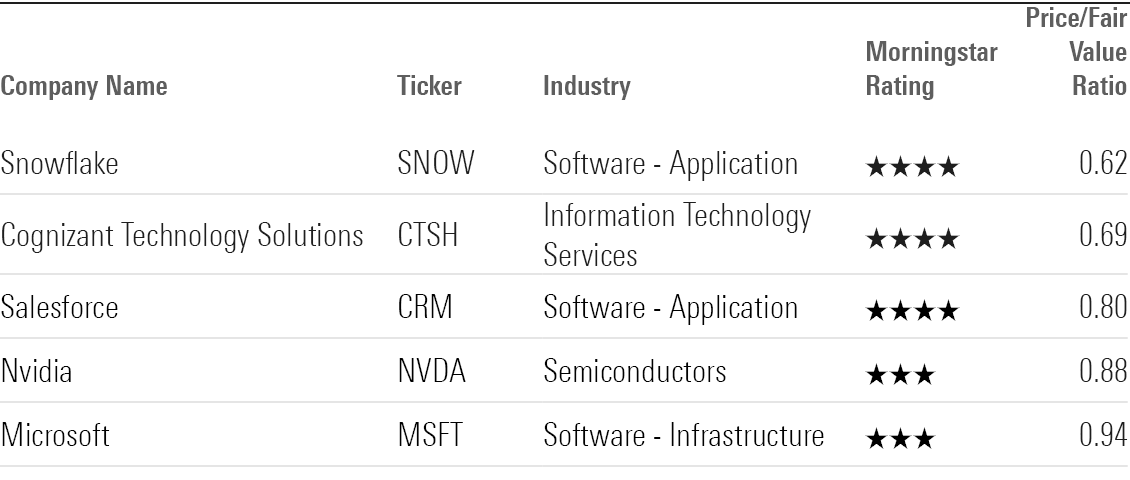The width and height of the screenshot is (1130, 480).
Task: Open the Snowflake company name
Action: click(x=59, y=163)
